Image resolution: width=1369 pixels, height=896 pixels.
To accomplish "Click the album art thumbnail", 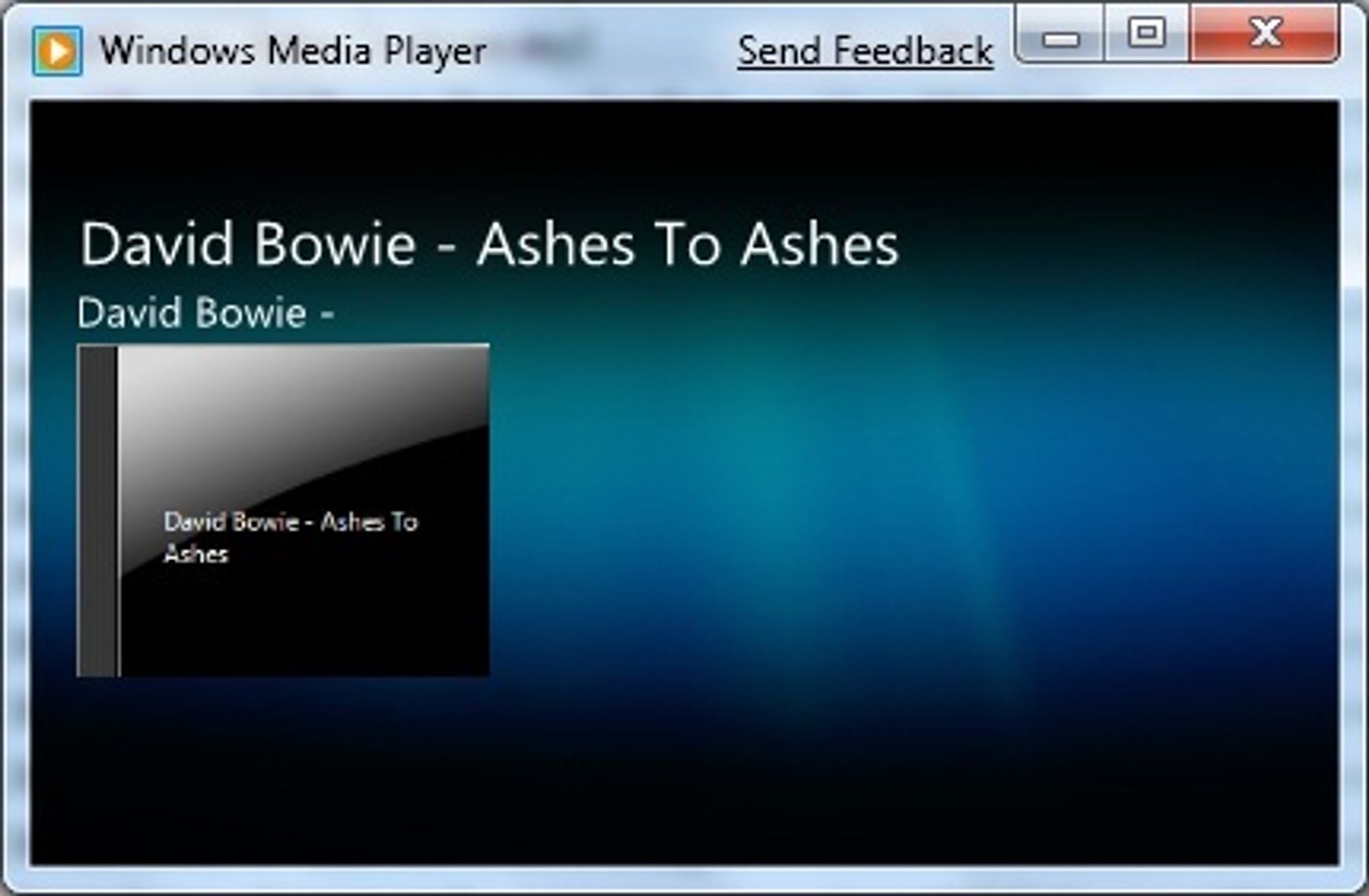I will (283, 511).
